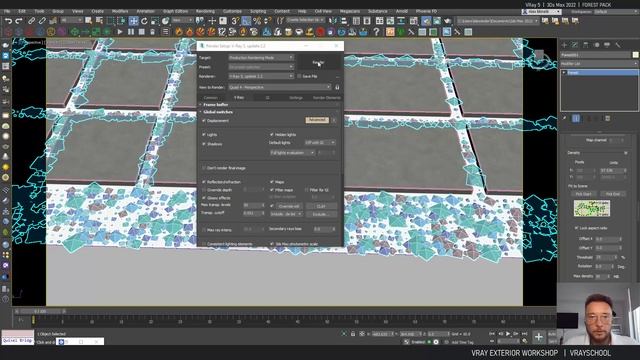The width and height of the screenshot is (640, 360).
Task: Activate the Select and Rotate tool
Action: [144, 21]
